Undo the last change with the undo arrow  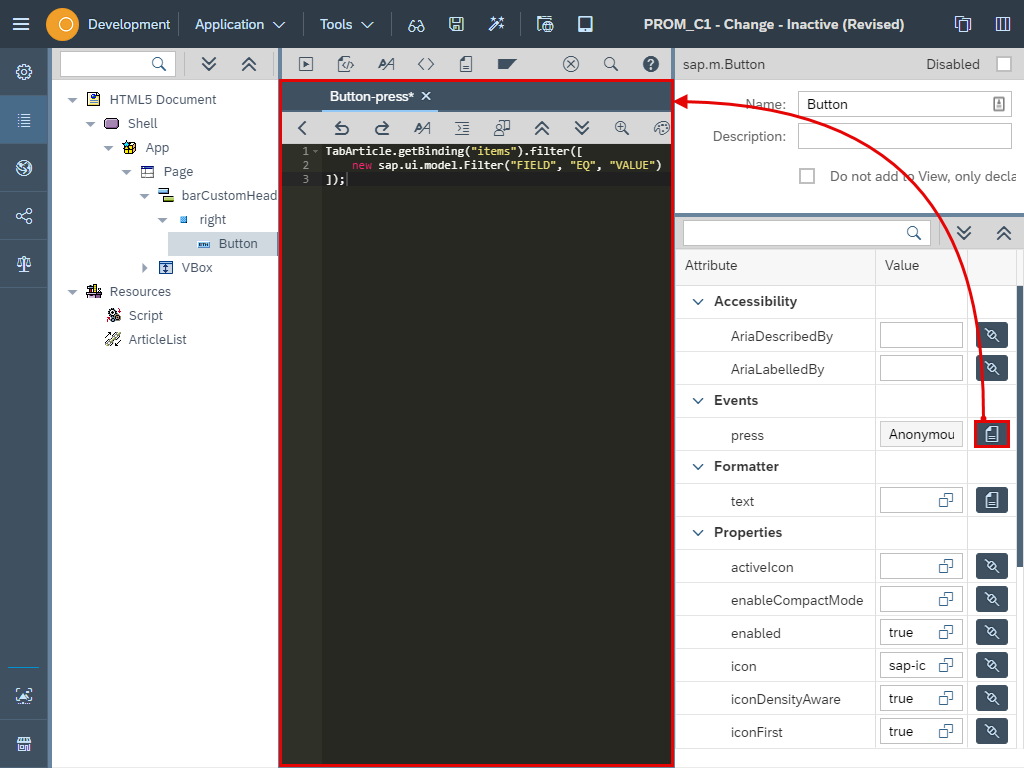[341, 128]
